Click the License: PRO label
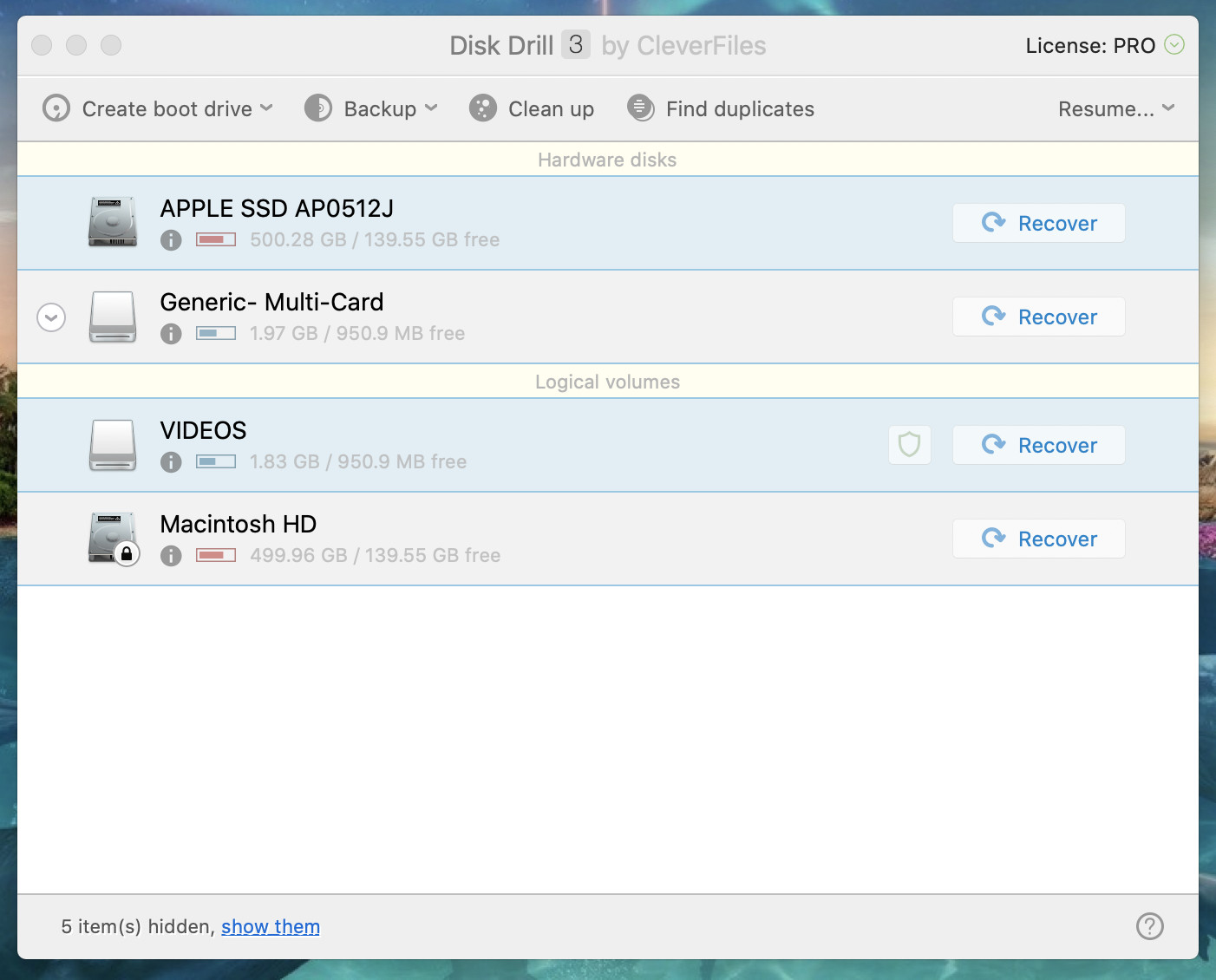The height and width of the screenshot is (980, 1216). coord(1090,45)
